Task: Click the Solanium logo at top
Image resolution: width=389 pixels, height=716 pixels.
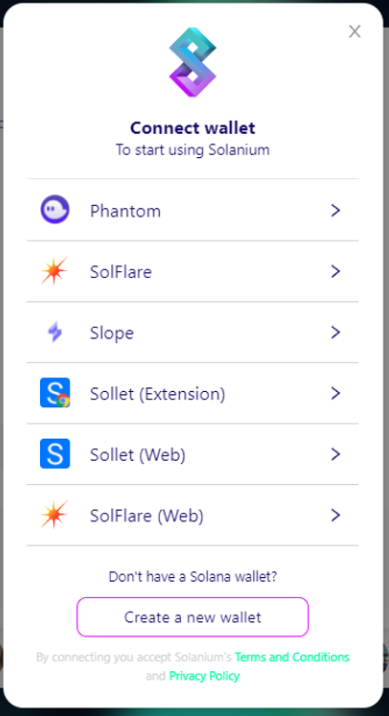Action: click(193, 62)
